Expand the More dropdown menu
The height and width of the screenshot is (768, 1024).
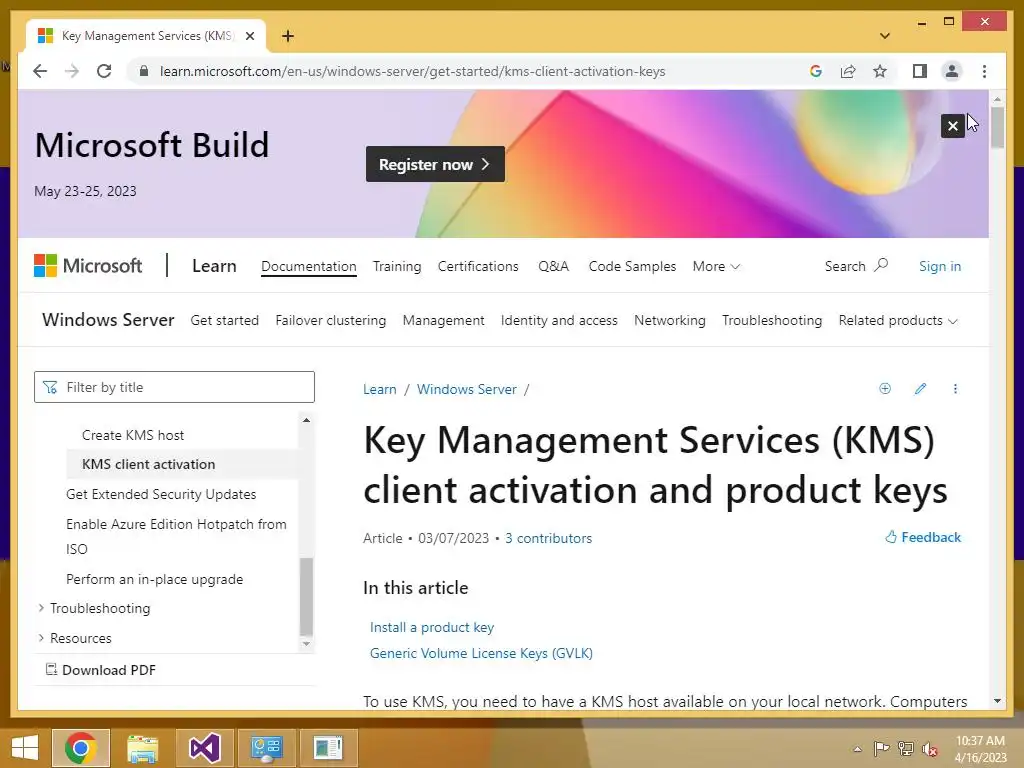(716, 266)
